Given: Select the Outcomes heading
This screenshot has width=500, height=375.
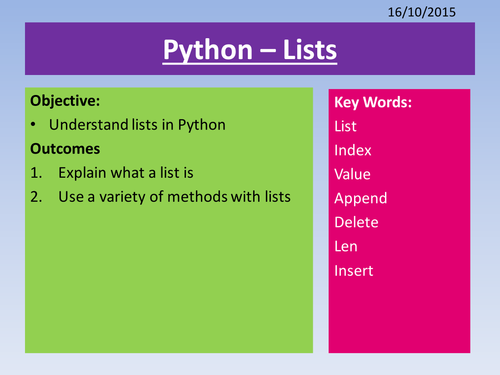Looking at the screenshot, I should coord(65,149).
